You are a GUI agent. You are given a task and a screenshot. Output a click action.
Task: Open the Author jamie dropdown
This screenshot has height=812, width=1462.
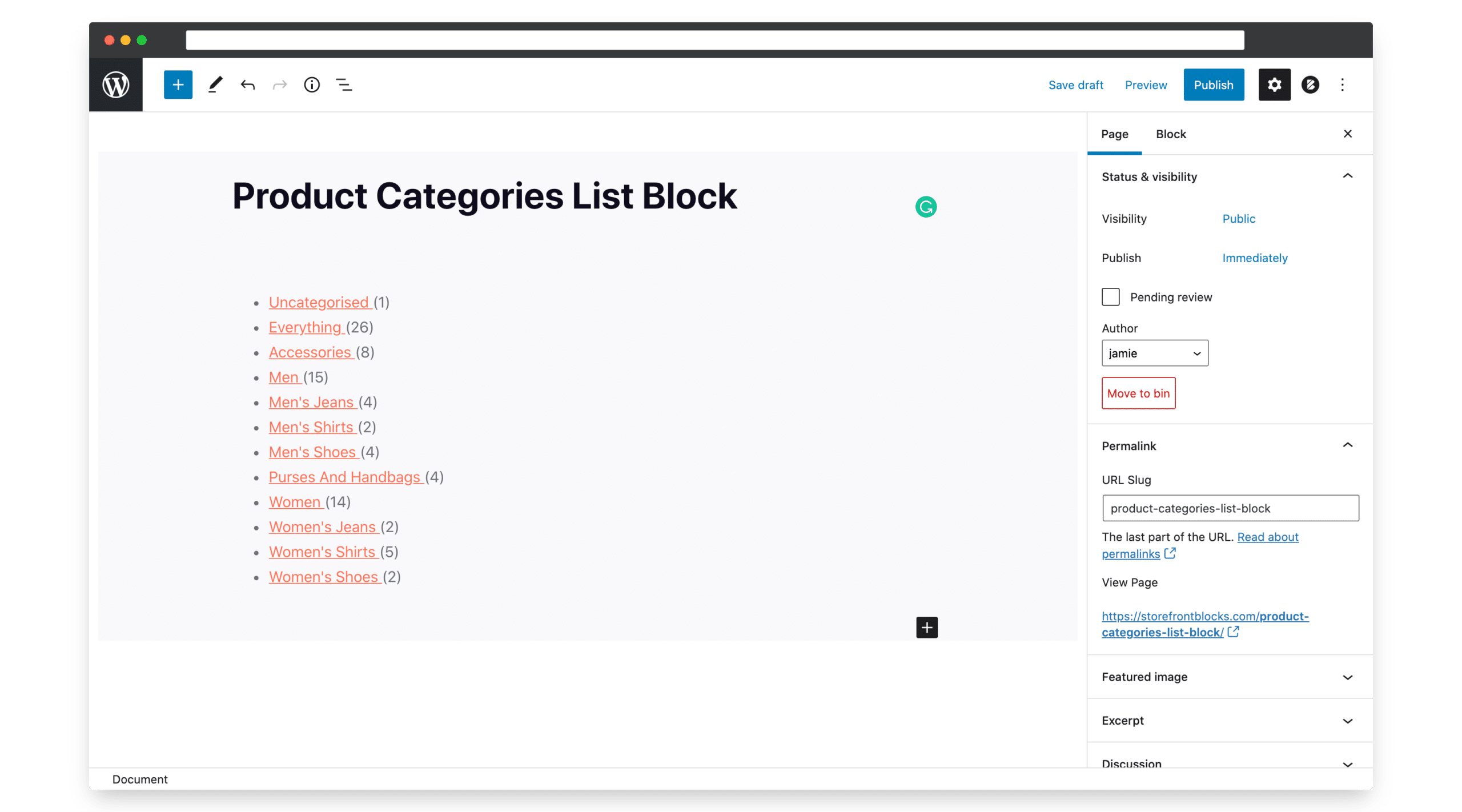[x=1155, y=353]
